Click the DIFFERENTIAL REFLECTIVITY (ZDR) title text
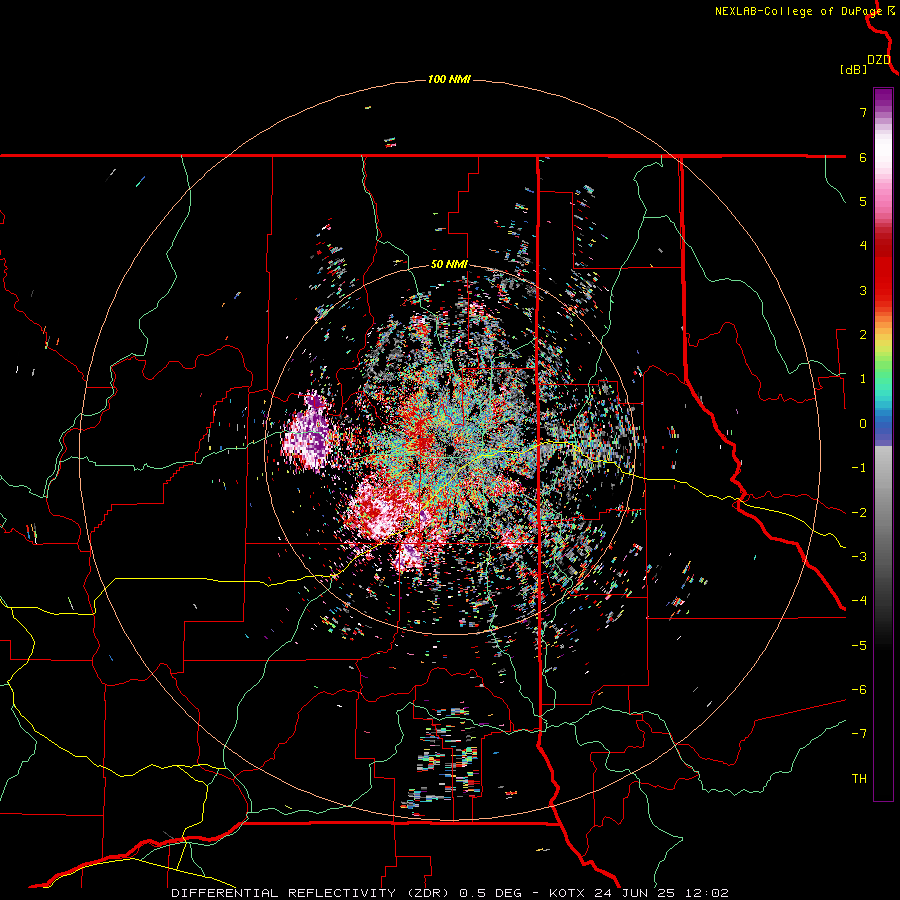The image size is (900, 900). pos(313,893)
